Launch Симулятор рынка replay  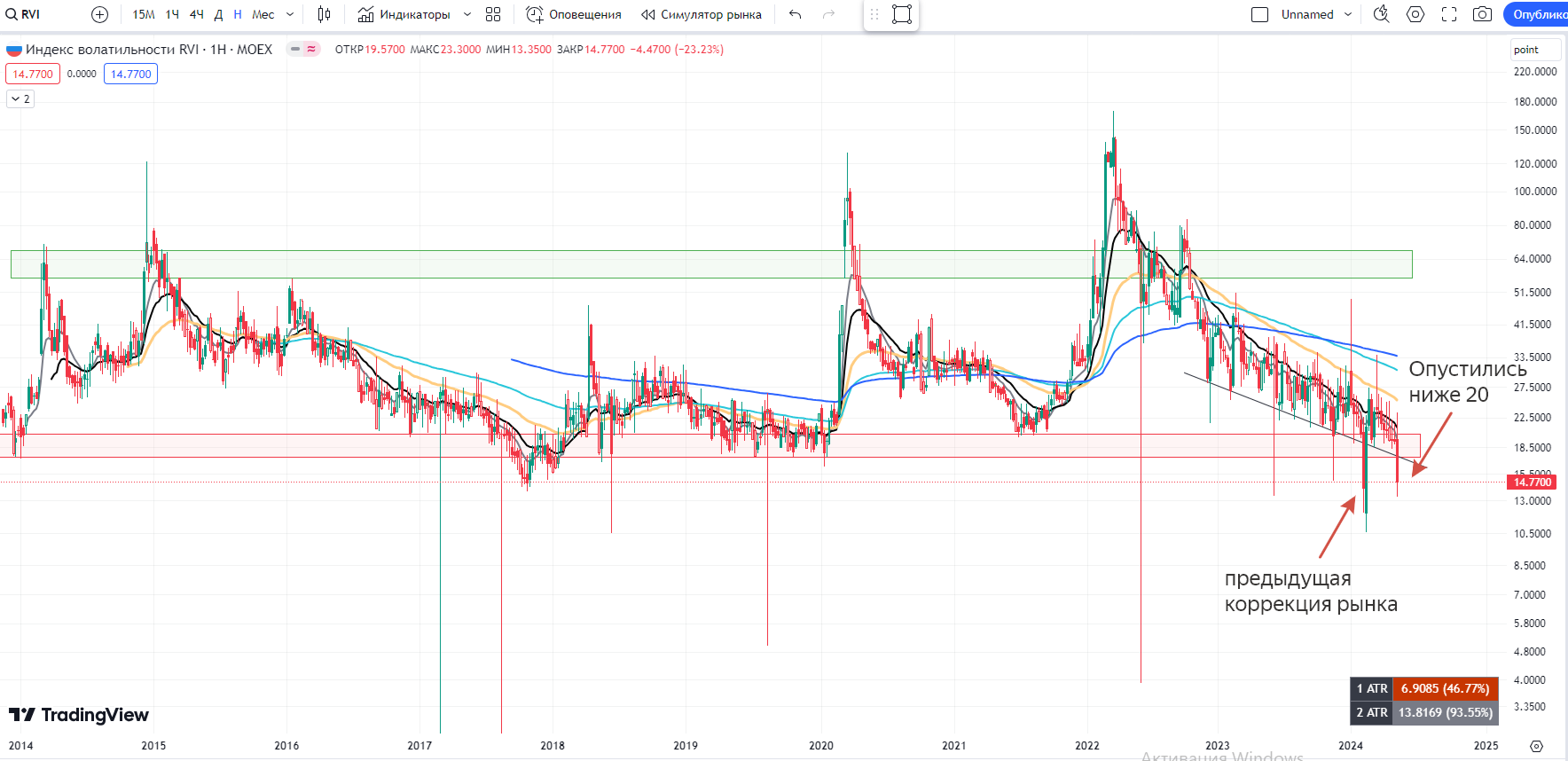[x=702, y=14]
